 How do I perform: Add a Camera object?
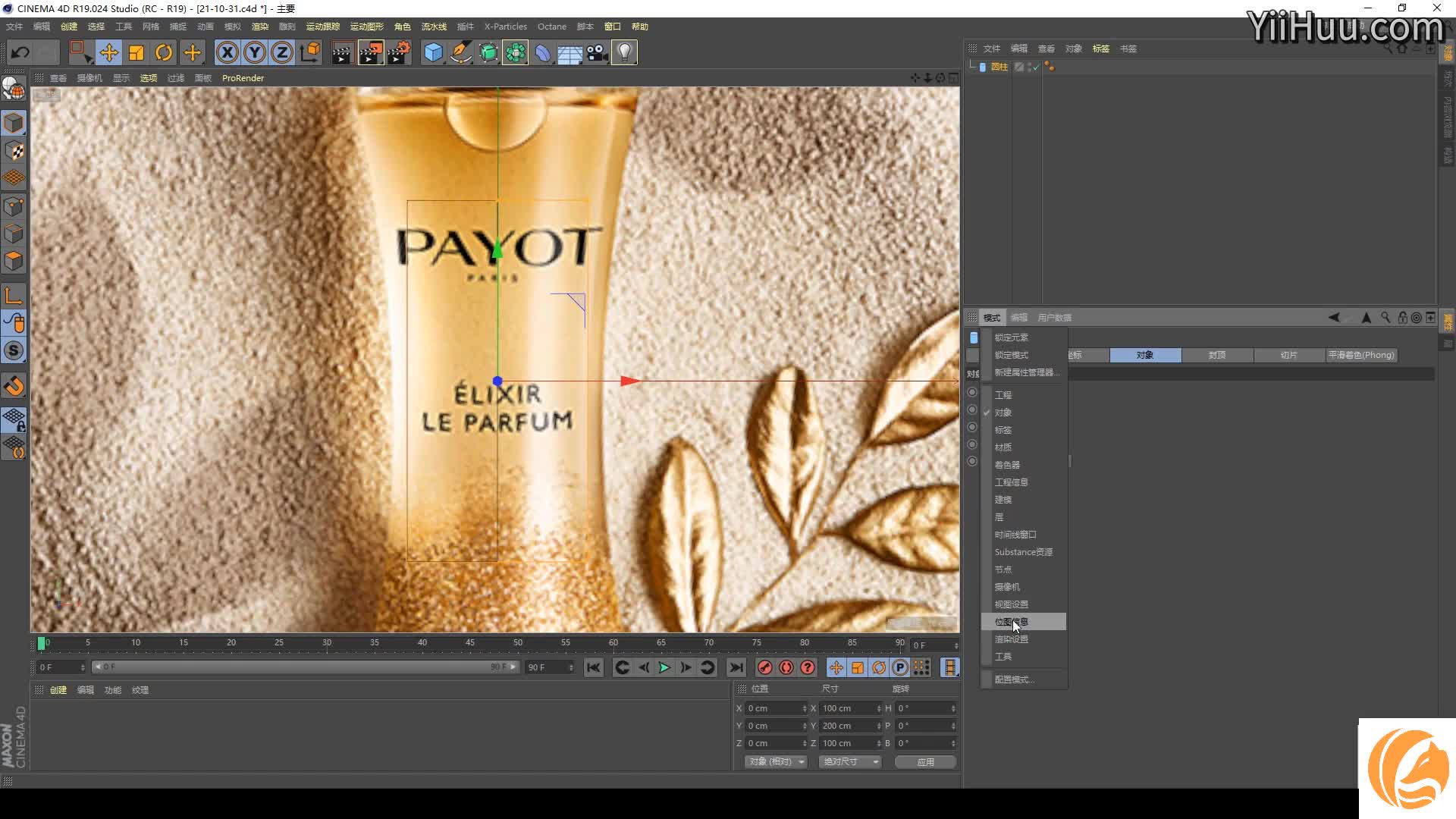pos(597,52)
